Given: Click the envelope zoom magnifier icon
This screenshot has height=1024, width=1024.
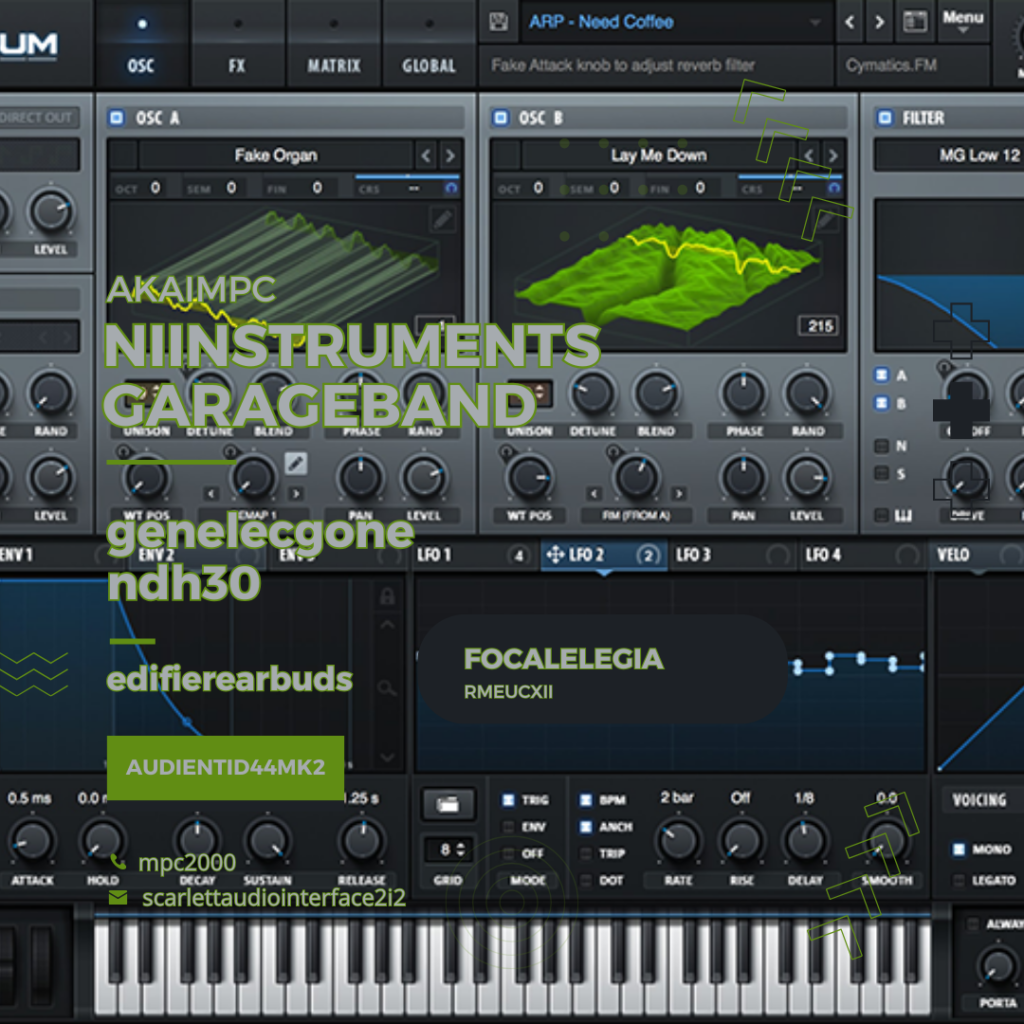Looking at the screenshot, I should (387, 688).
